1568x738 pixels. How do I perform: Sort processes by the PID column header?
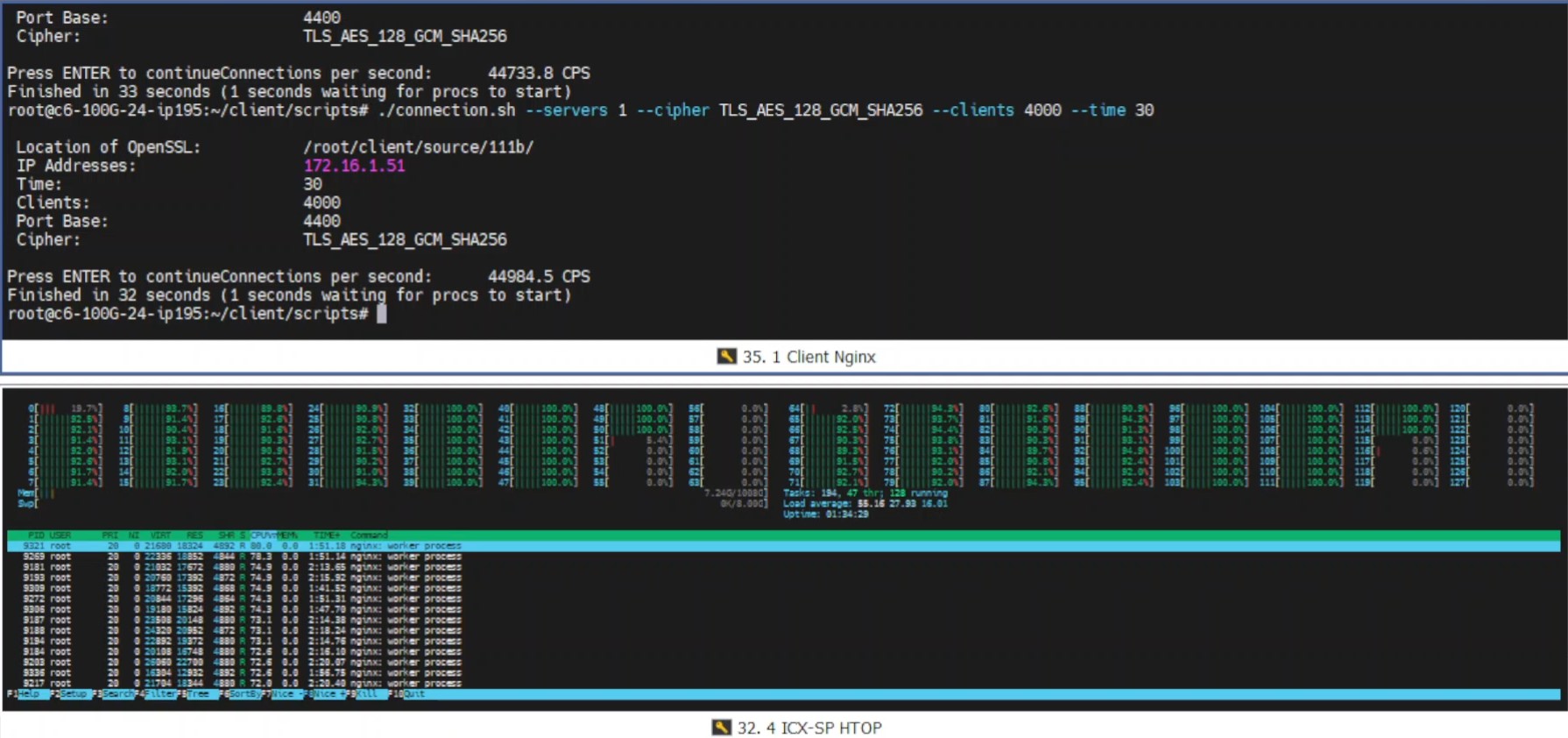click(36, 535)
